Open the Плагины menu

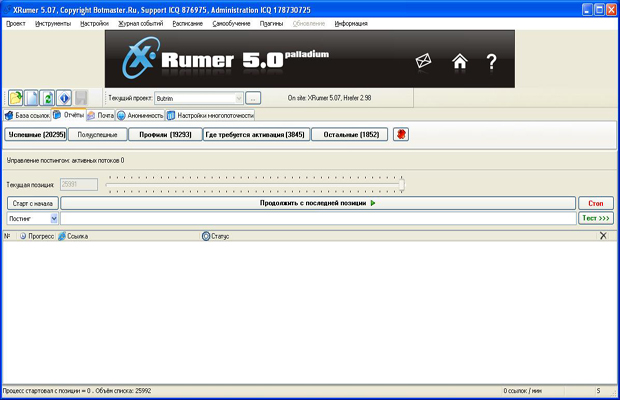[271, 24]
